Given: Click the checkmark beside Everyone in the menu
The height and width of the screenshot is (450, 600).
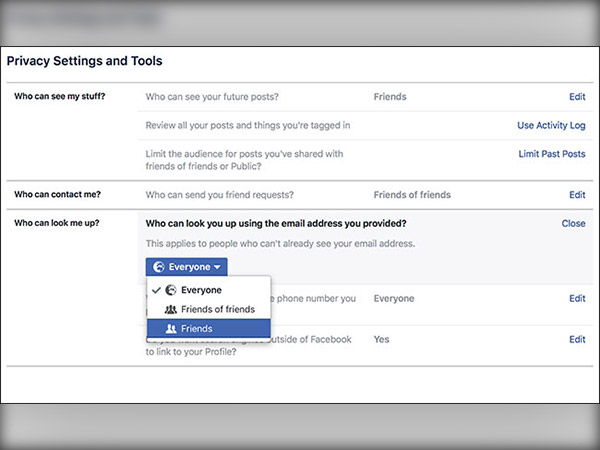Looking at the screenshot, I should pyautogui.click(x=154, y=290).
